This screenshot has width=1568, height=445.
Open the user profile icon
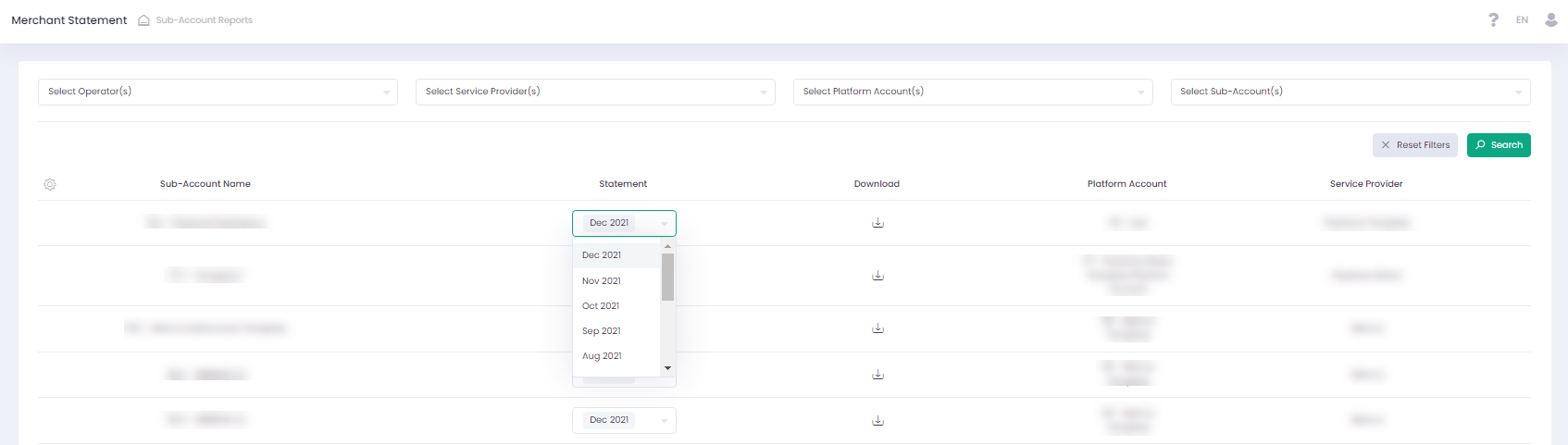1551,19
